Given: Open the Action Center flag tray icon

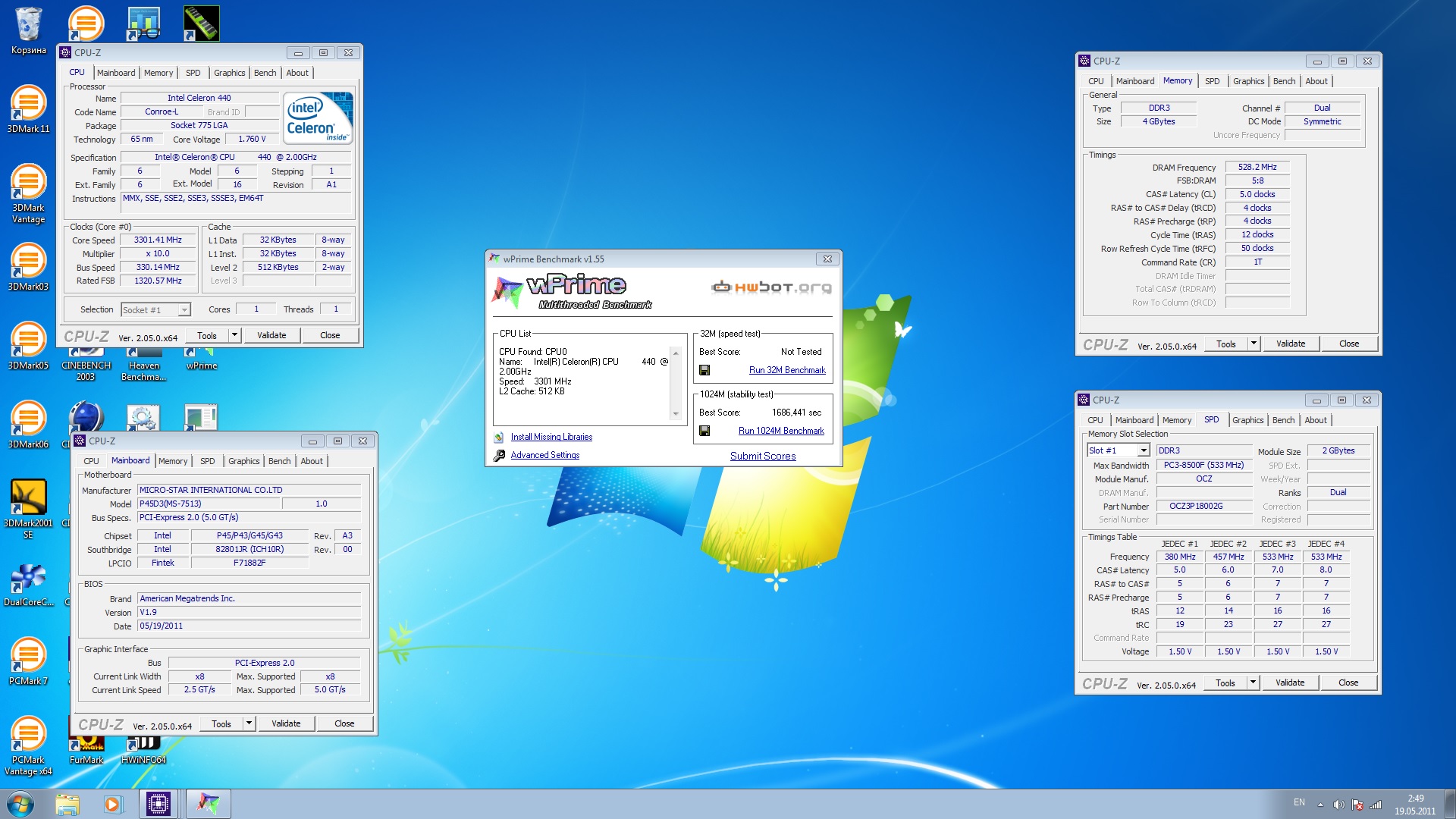Looking at the screenshot, I should pyautogui.click(x=1357, y=805).
